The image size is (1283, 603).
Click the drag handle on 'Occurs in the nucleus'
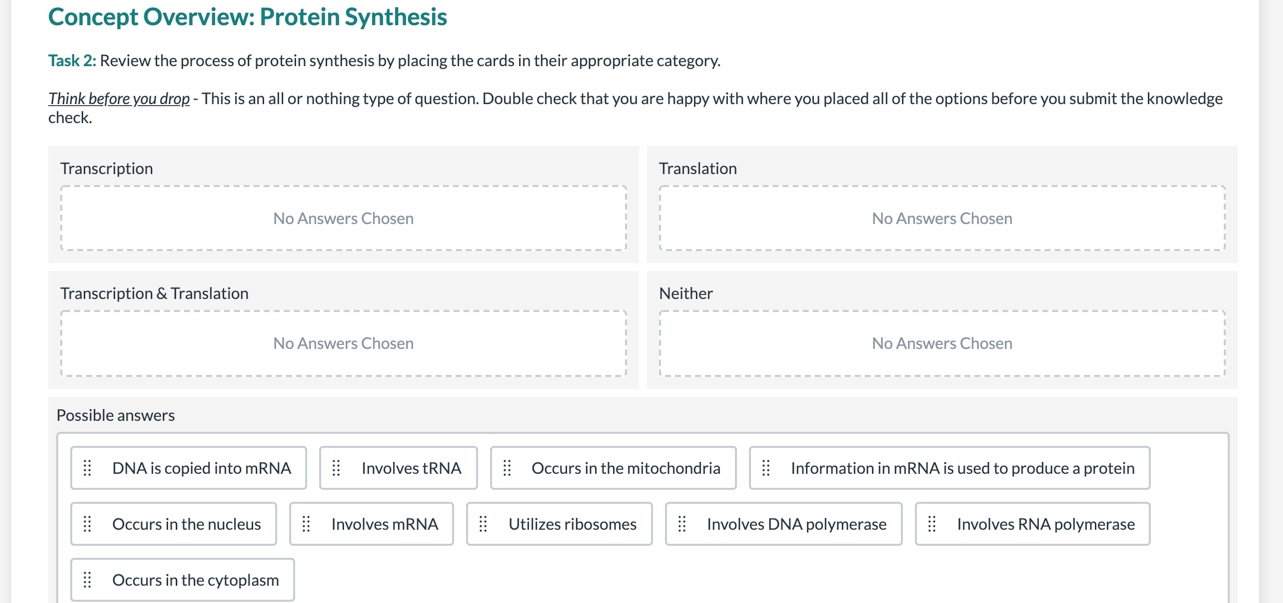(x=87, y=523)
